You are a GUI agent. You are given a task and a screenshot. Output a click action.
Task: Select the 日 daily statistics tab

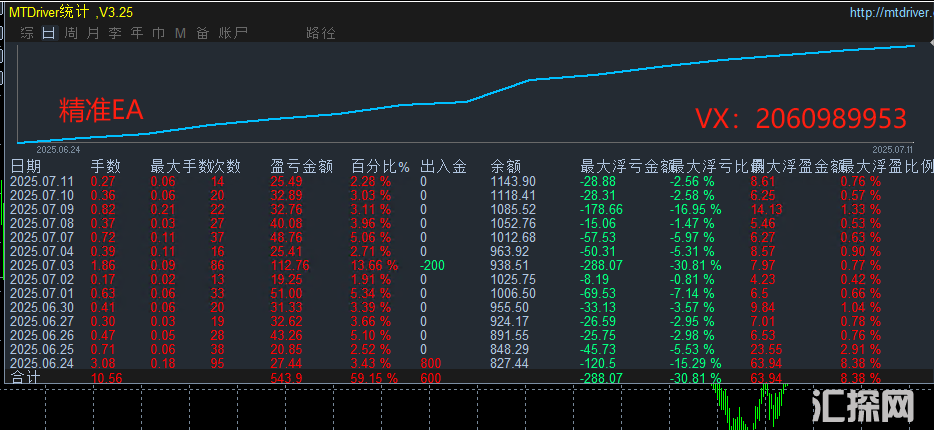pyautogui.click(x=49, y=33)
